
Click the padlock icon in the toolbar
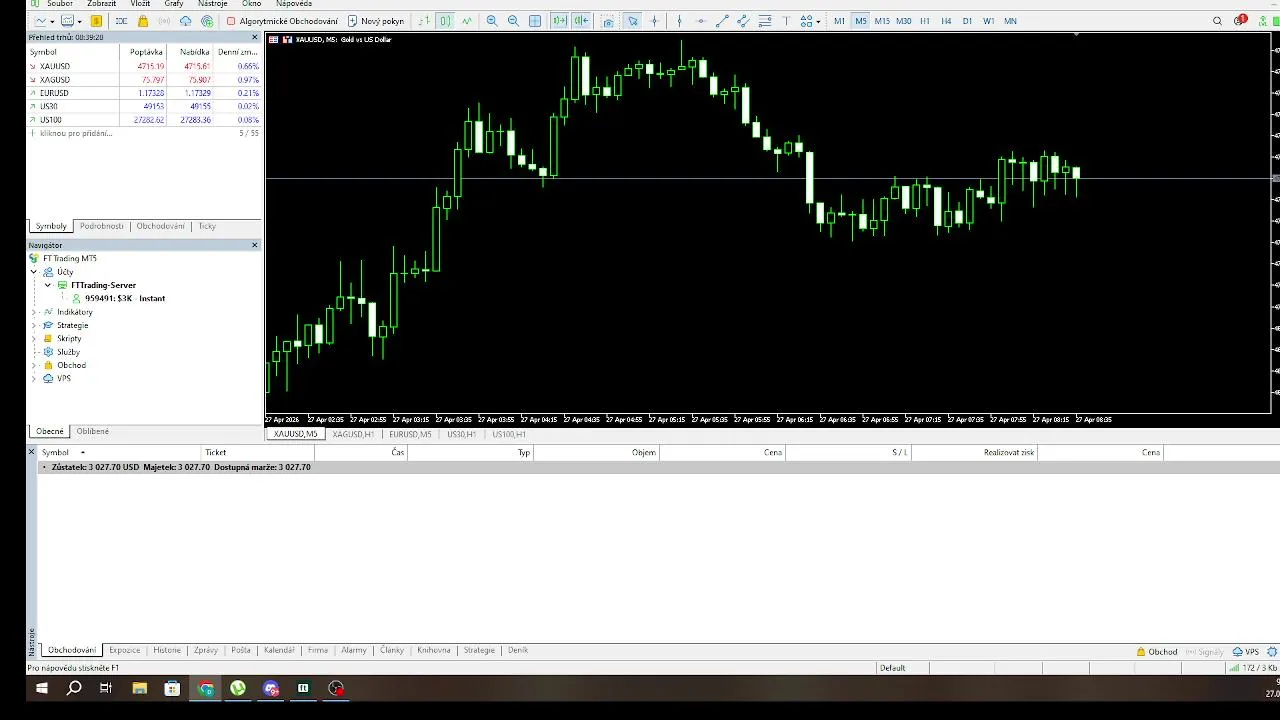coord(143,21)
